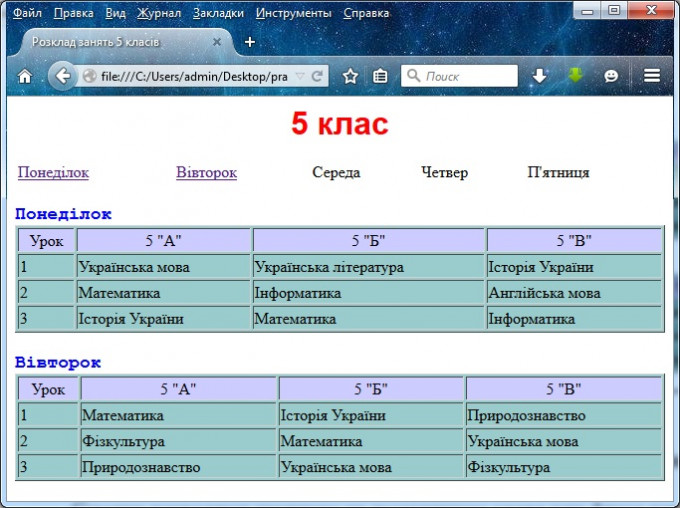680x508 pixels.
Task: Open the Файл menu
Action: tap(27, 13)
